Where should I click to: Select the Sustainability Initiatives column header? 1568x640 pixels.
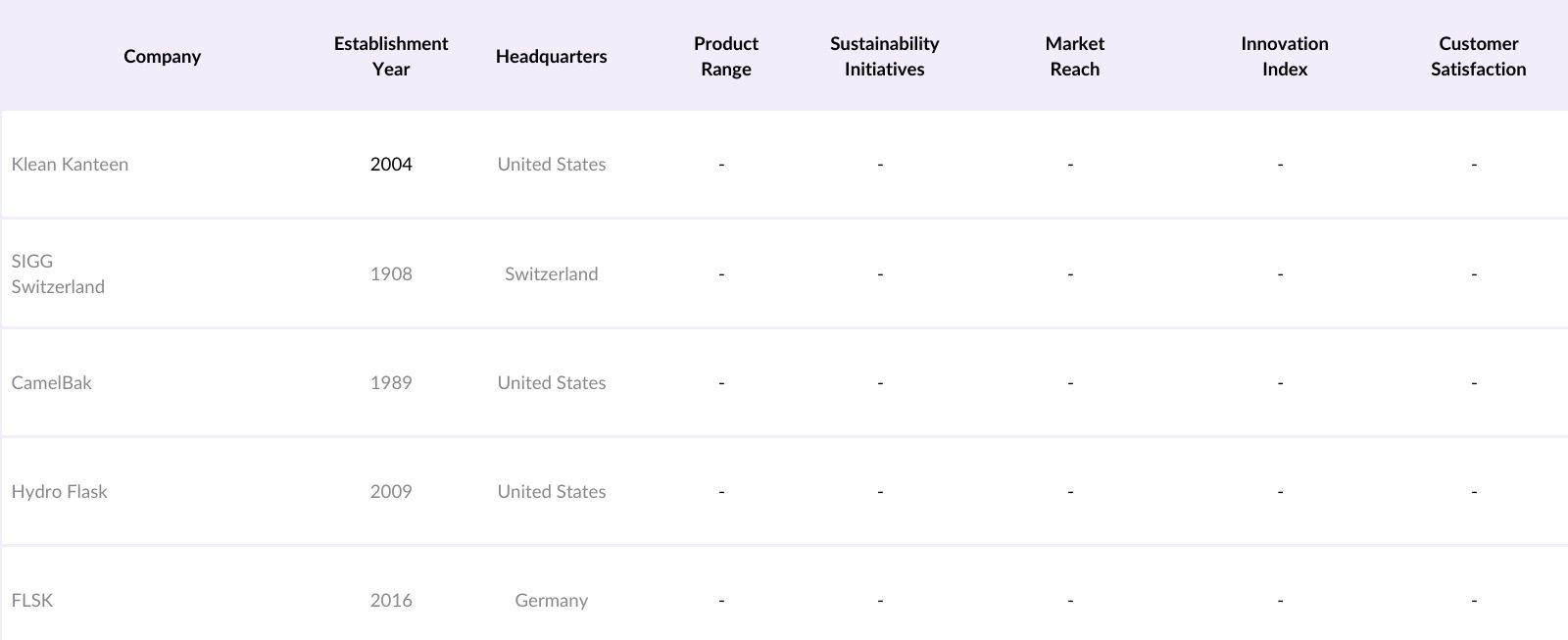(x=884, y=56)
